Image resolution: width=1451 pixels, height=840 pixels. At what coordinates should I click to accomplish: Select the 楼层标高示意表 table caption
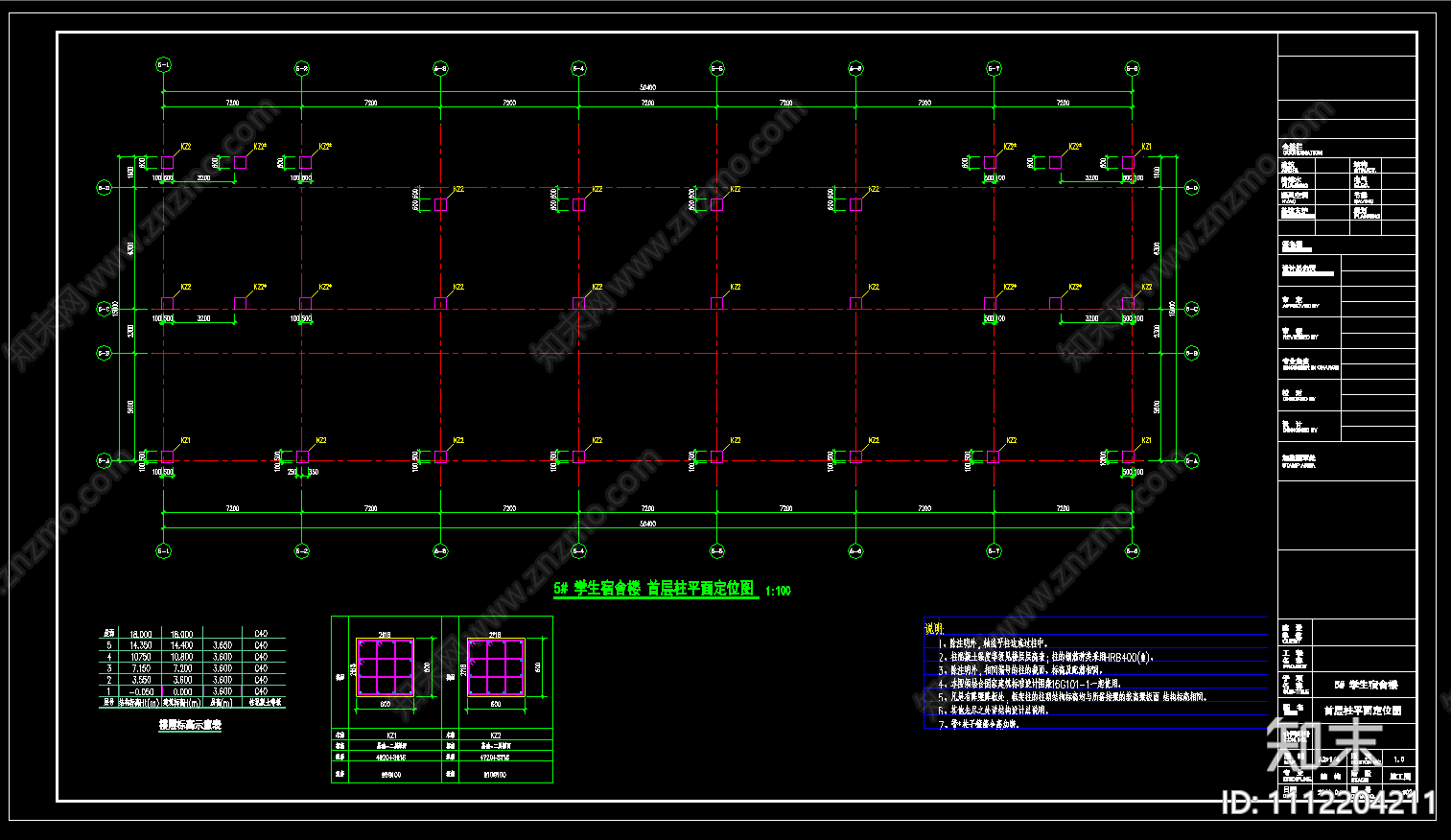(x=190, y=726)
